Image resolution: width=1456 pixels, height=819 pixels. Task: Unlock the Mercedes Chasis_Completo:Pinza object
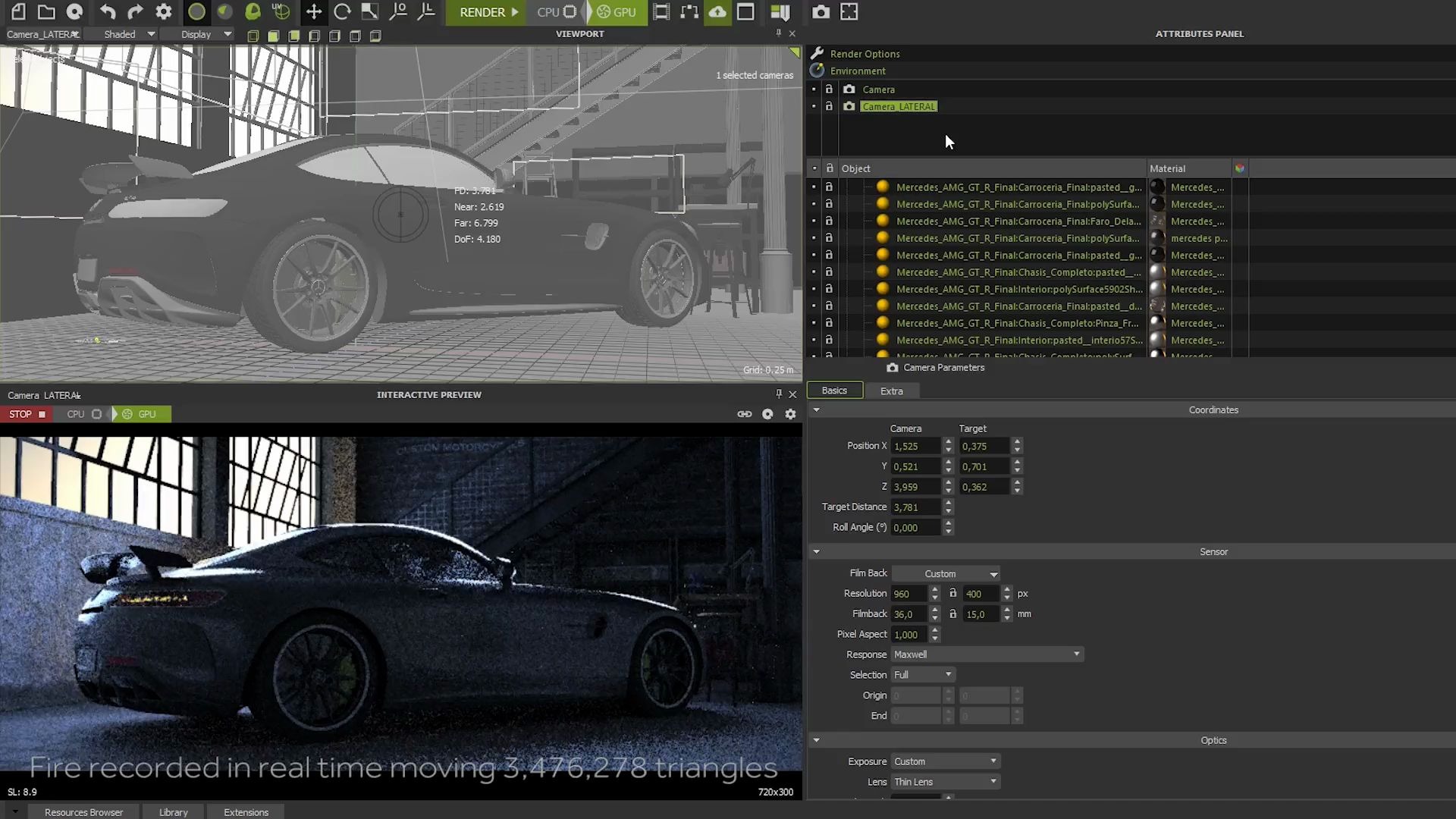[829, 322]
